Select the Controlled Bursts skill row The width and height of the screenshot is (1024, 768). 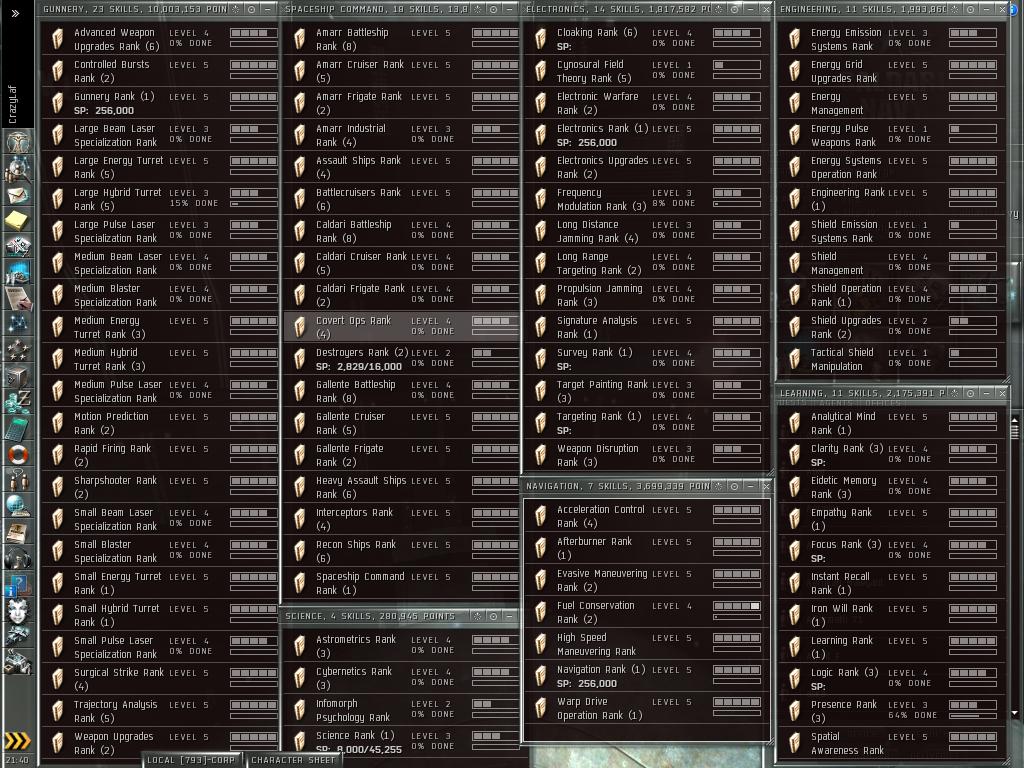[x=161, y=71]
